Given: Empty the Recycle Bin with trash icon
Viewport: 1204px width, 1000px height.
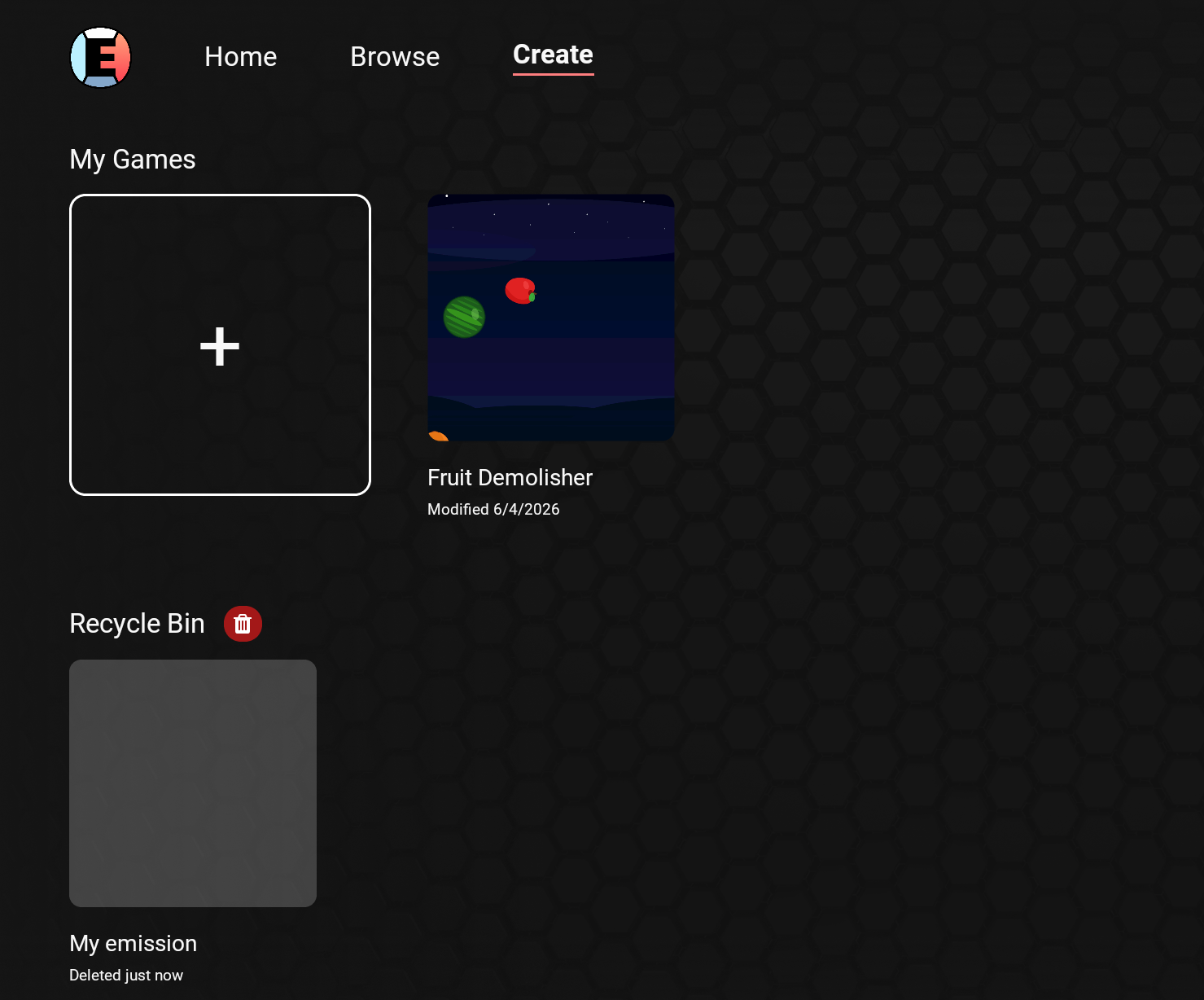Looking at the screenshot, I should (243, 624).
